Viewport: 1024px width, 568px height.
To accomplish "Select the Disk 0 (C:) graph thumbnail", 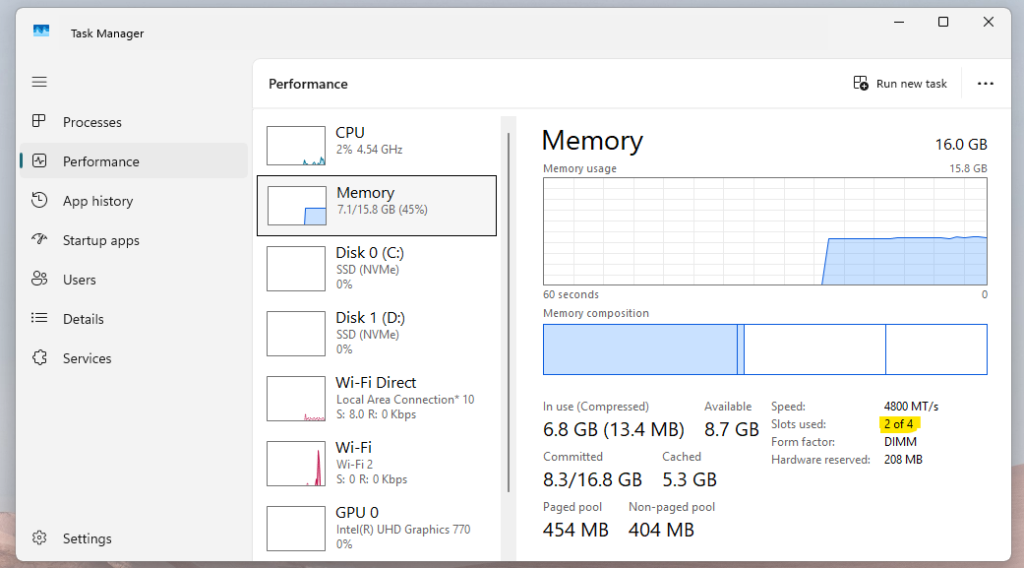I will (296, 268).
